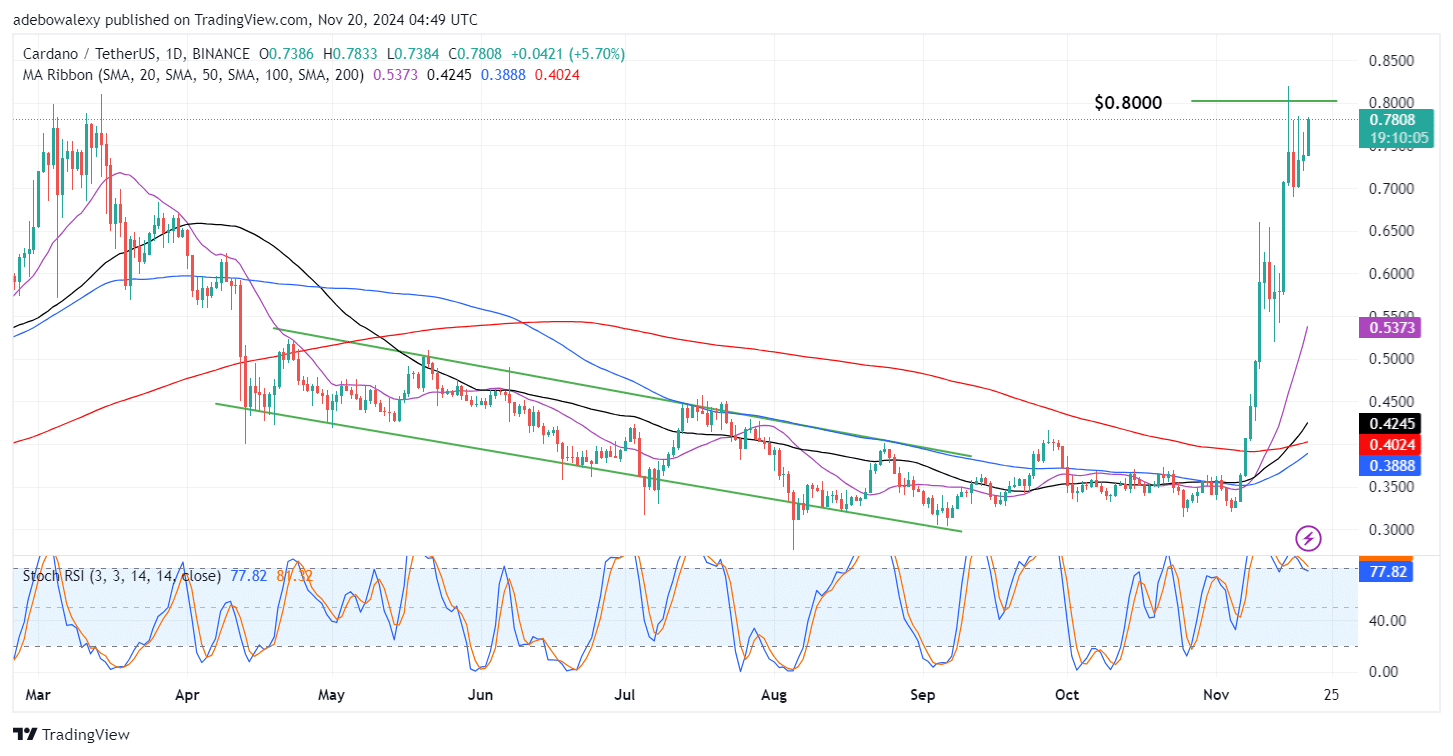Screen dimensions: 1453x756
Task: Click the $0.8000 price annotation
Action: [x=1128, y=103]
